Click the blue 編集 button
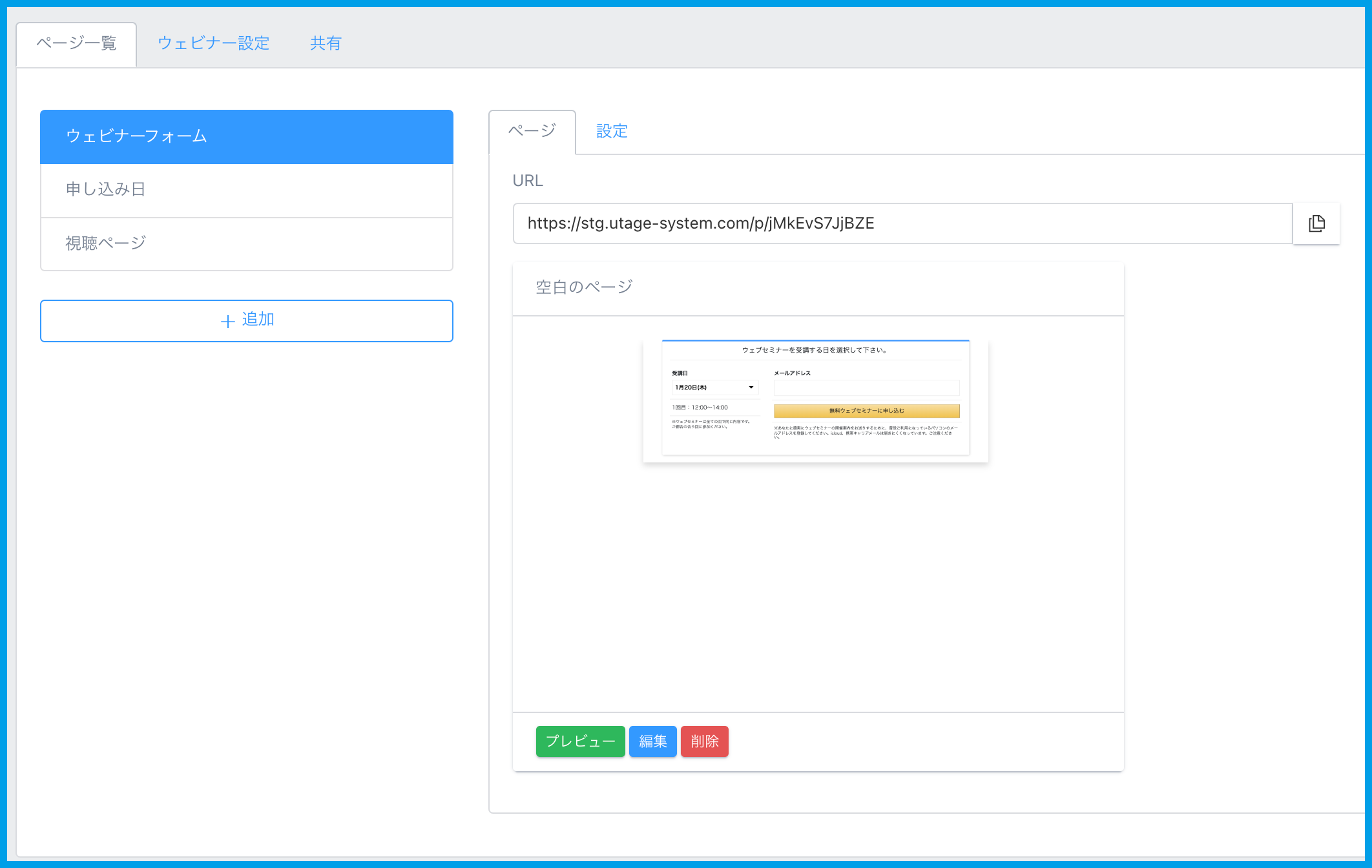Screen dimensions: 1372x868 [x=652, y=741]
